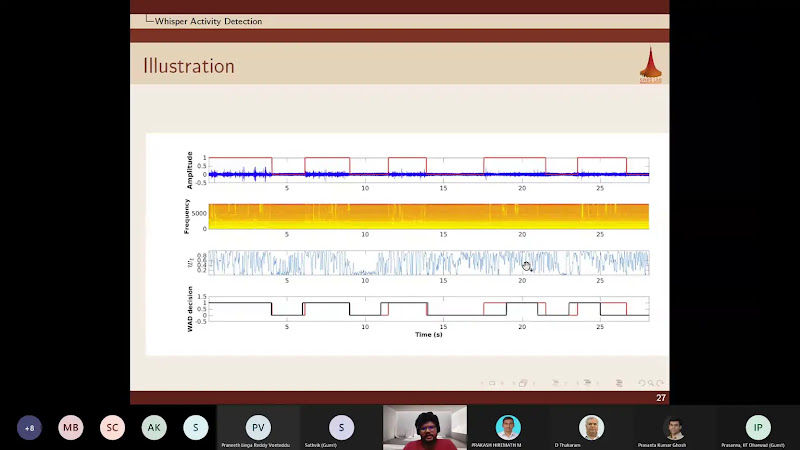Click the Time (s) axis label
The height and width of the screenshot is (450, 800).
tap(429, 335)
